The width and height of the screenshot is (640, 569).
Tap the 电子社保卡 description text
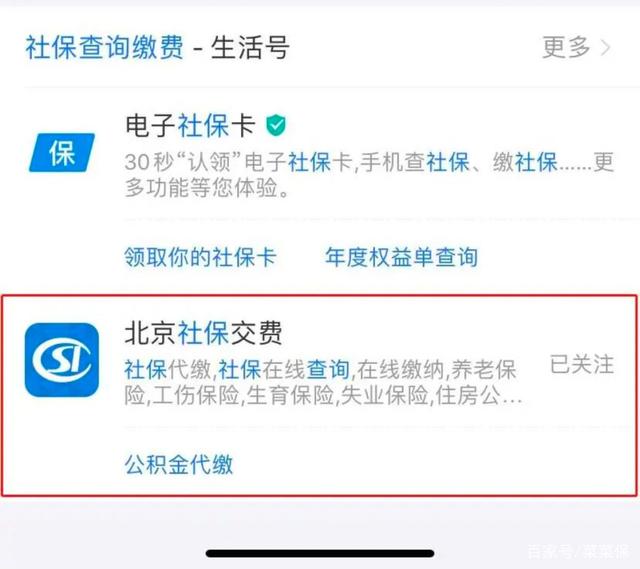click(369, 175)
